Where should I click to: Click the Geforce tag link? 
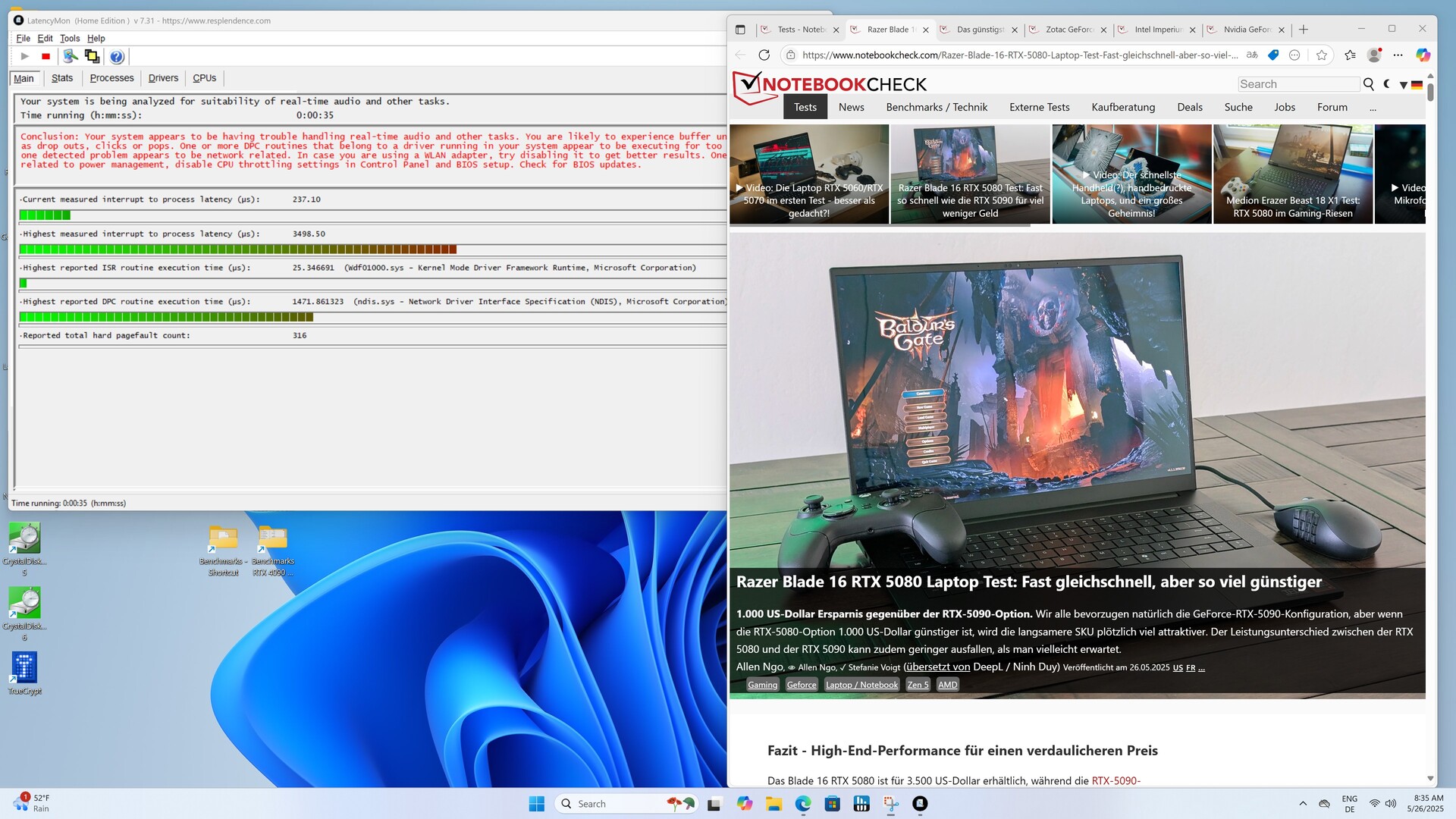point(802,685)
